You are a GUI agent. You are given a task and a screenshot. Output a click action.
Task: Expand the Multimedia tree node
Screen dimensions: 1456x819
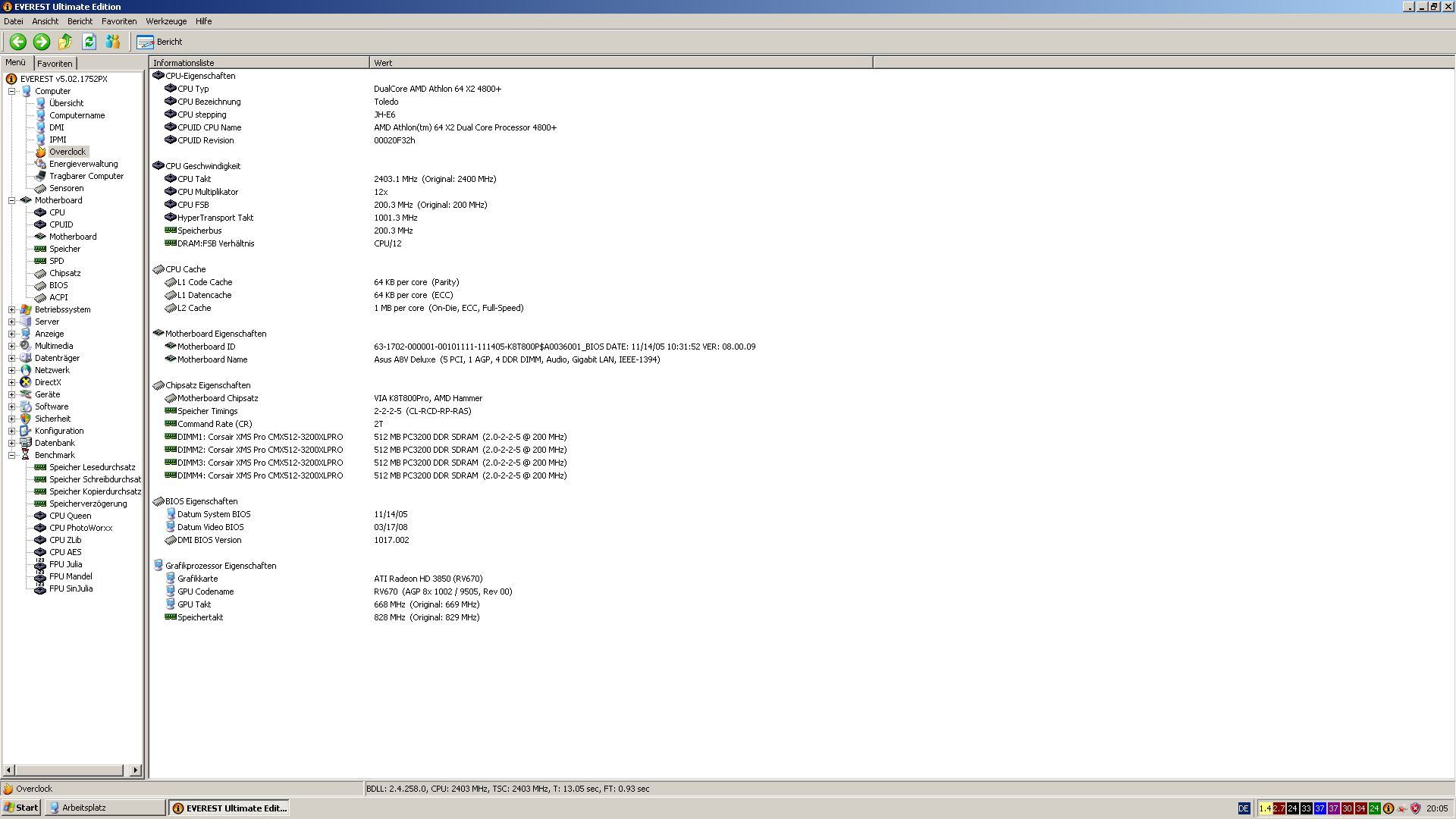pyautogui.click(x=12, y=346)
